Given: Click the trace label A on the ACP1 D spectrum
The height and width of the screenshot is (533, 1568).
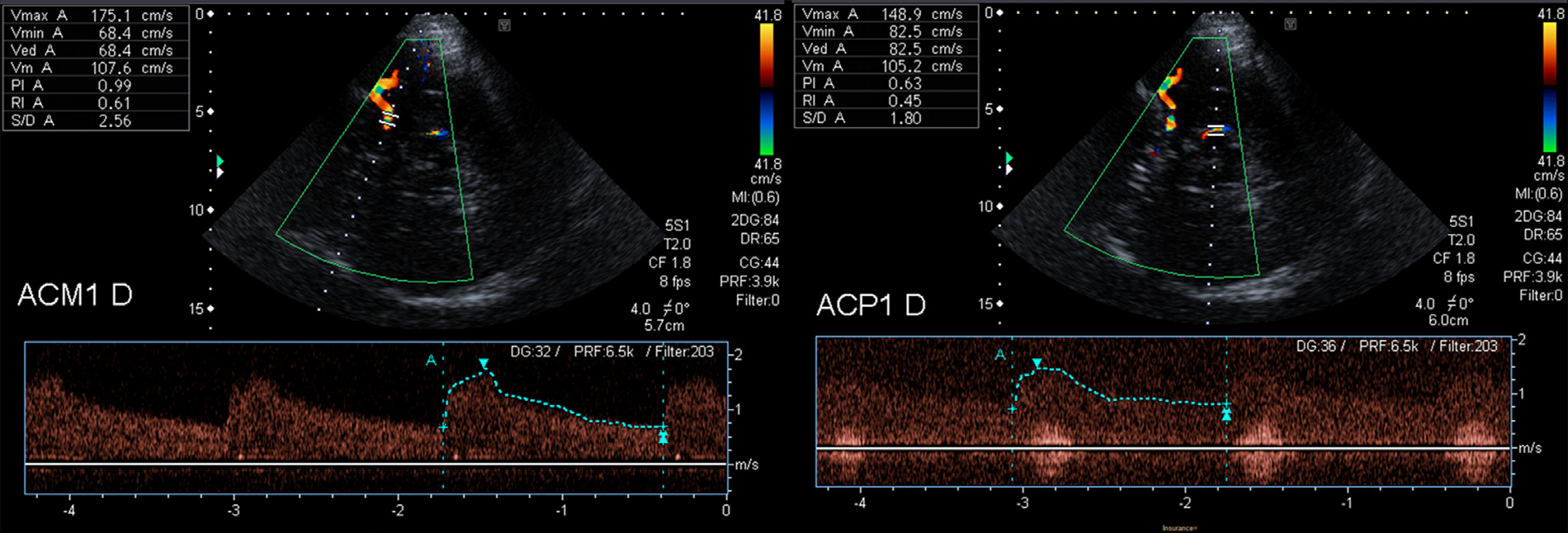Looking at the screenshot, I should pyautogui.click(x=1000, y=355).
